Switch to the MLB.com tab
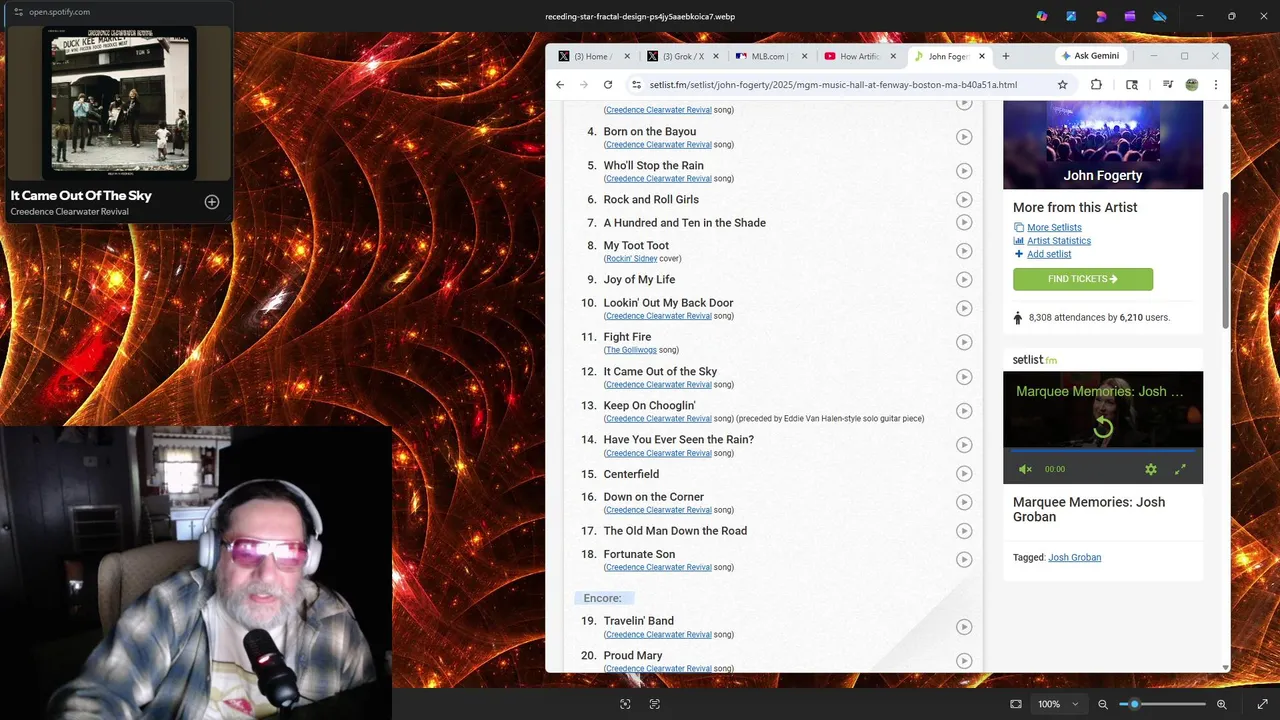This screenshot has width=1280, height=720. click(x=770, y=56)
